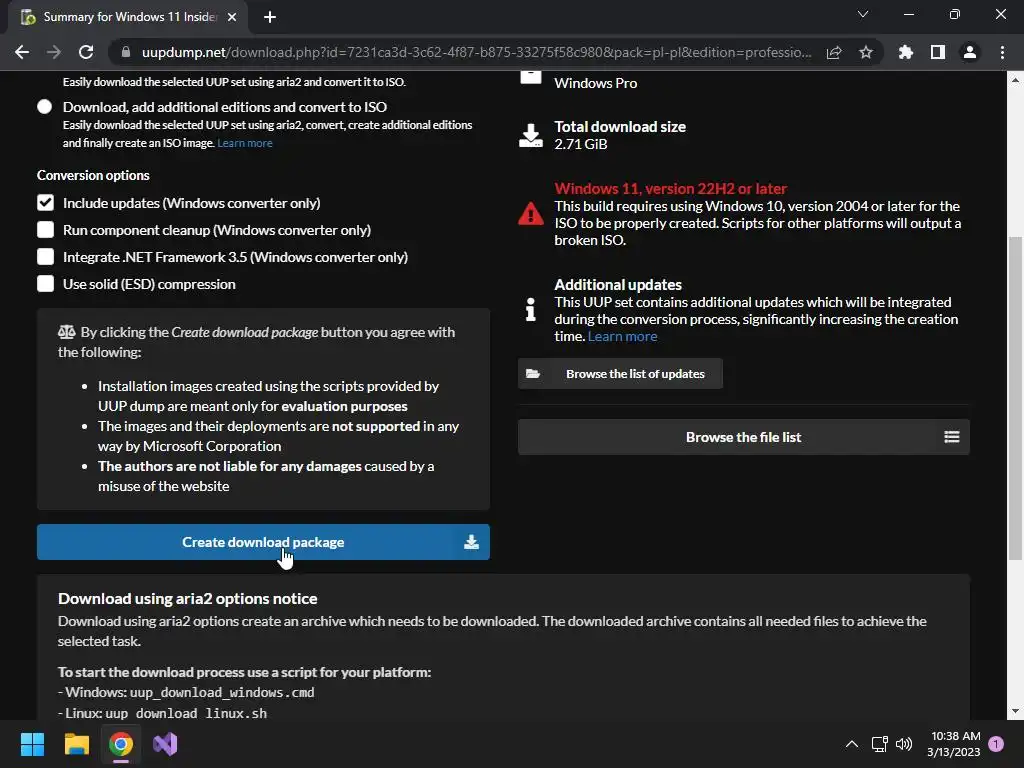Screen dimensions: 1024x768
Task: Select Download, add additional editions radio button
Action: click(44, 106)
